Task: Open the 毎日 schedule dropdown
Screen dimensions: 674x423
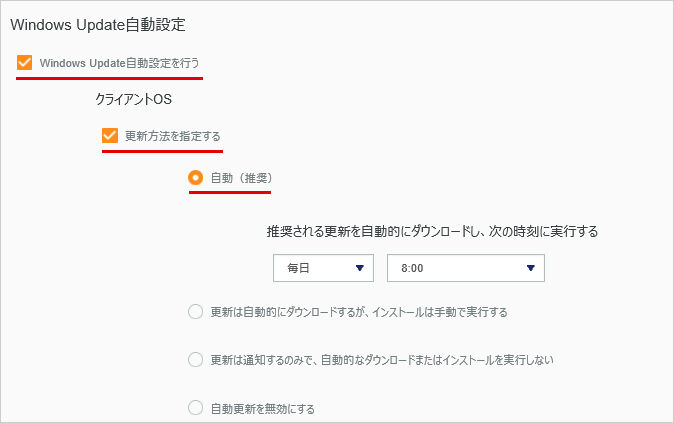Action: click(x=323, y=268)
